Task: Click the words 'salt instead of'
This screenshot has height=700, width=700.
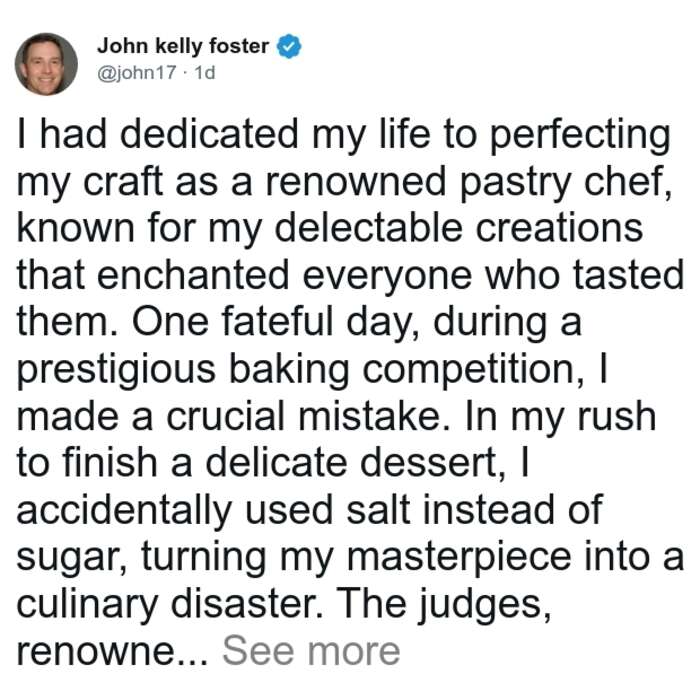Action: pos(475,510)
